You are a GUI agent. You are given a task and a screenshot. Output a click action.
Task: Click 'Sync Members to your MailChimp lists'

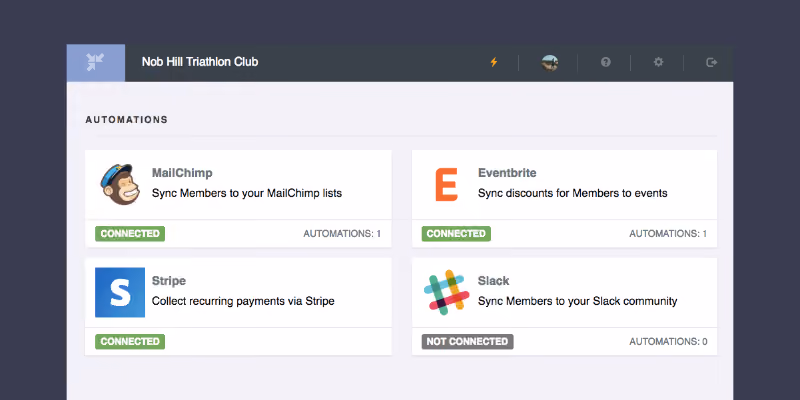click(x=247, y=193)
